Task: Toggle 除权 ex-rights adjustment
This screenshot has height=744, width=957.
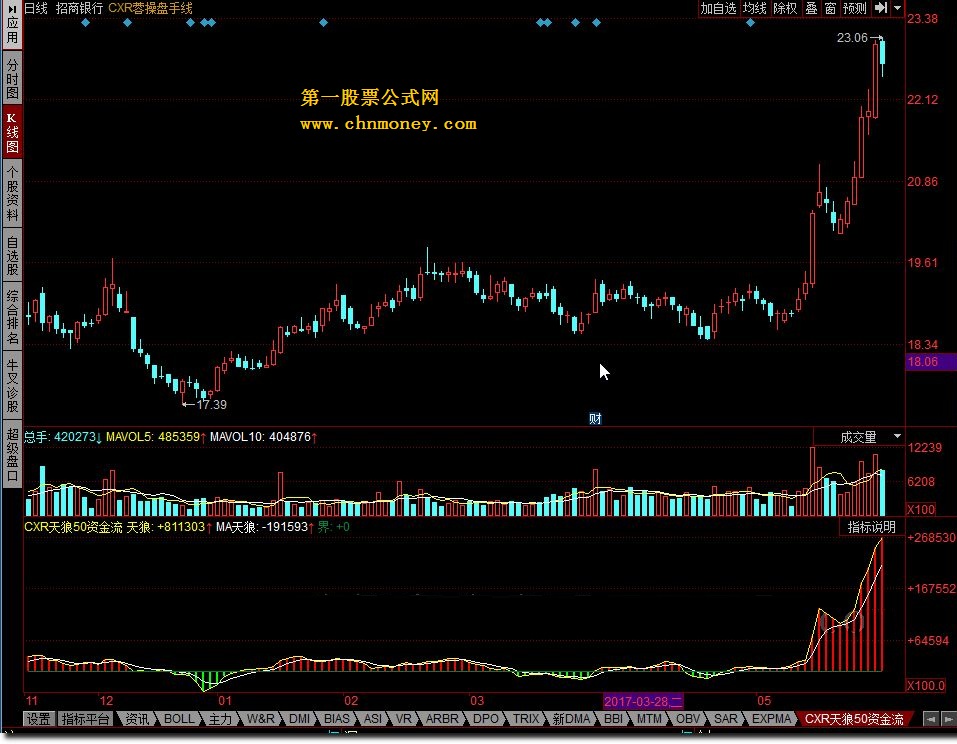Action: (785, 8)
